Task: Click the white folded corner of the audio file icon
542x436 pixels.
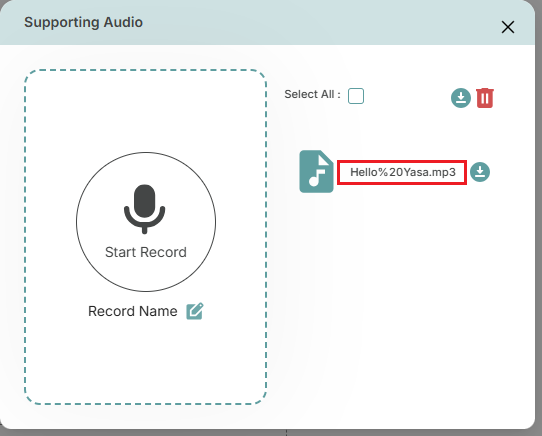Action: pos(324,159)
